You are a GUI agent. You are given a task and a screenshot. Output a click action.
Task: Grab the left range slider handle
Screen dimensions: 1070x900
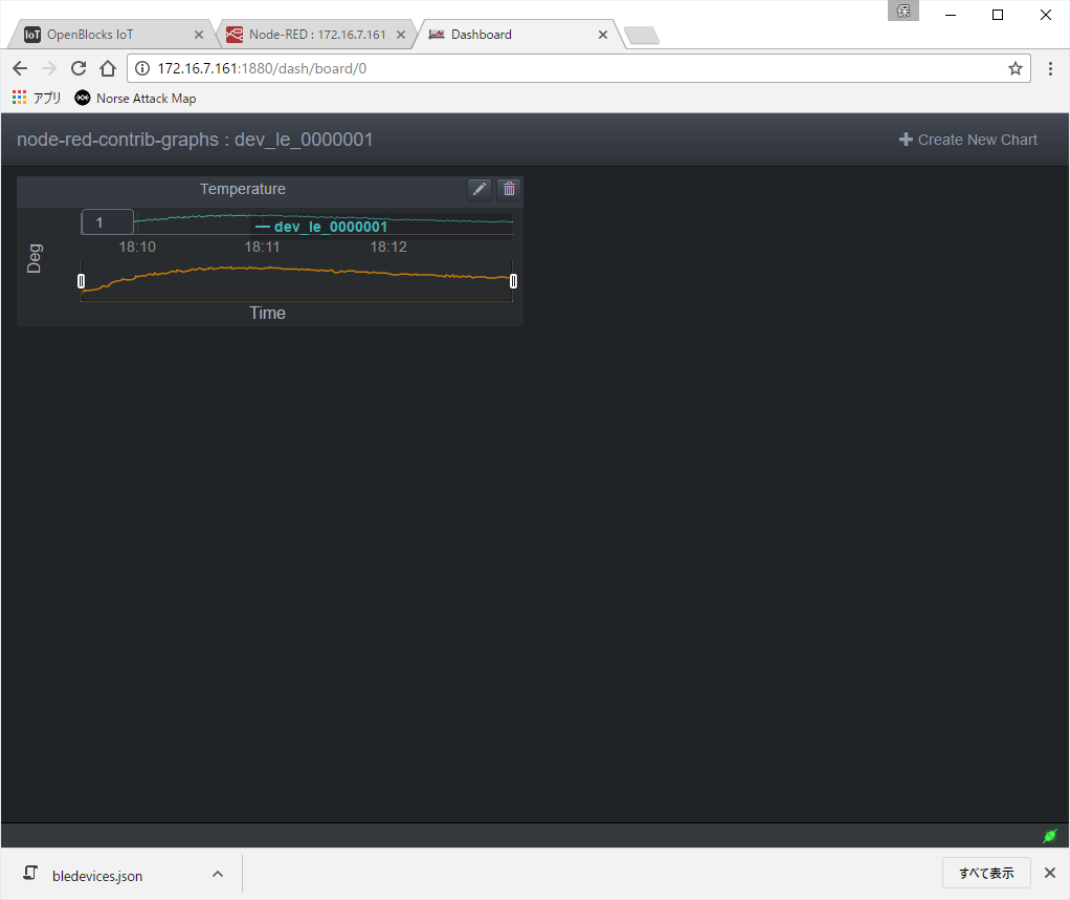[81, 281]
